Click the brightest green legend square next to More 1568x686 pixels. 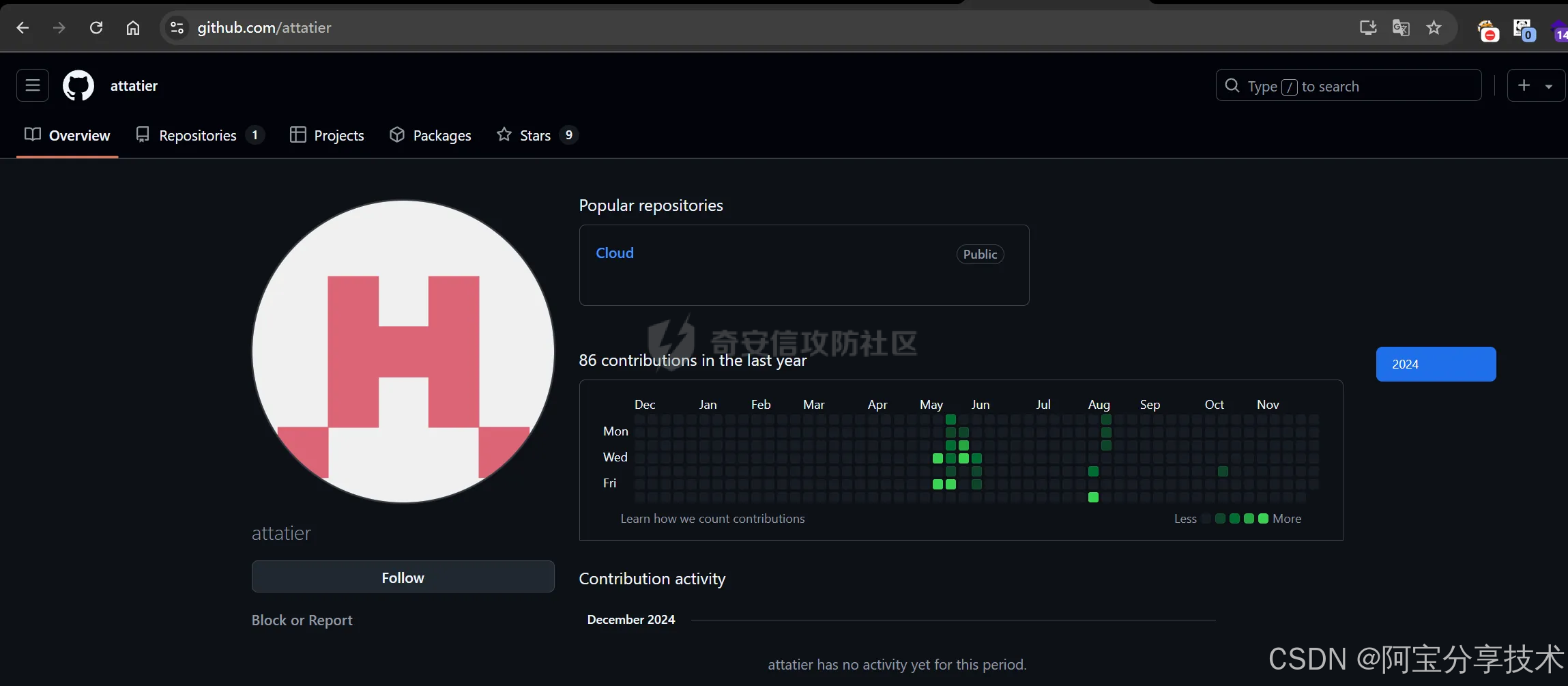(1263, 519)
